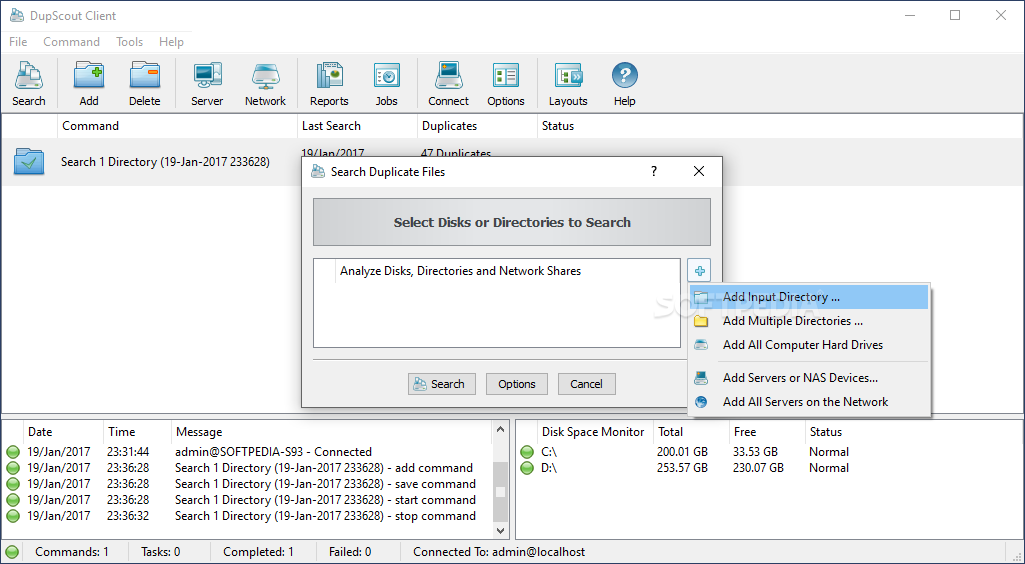
Task: Choose Add All Servers on the Network
Action: [x=809, y=402]
